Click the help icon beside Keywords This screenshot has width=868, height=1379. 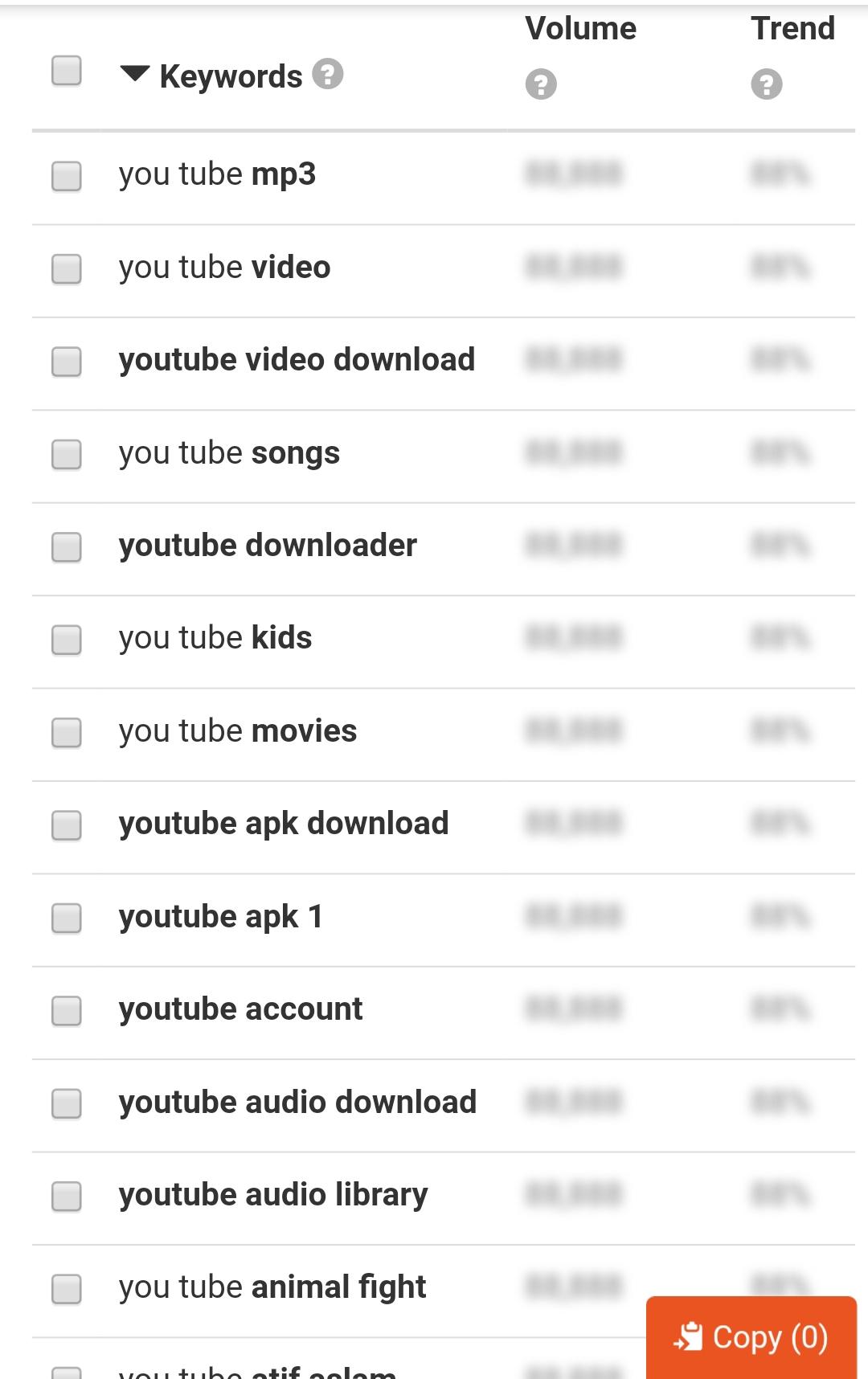click(x=328, y=74)
